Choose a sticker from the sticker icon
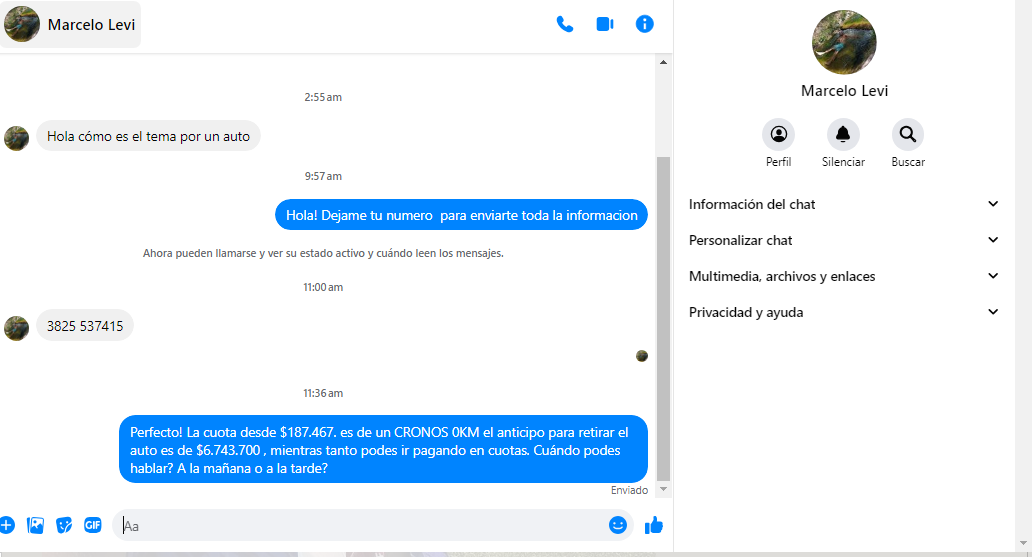The height and width of the screenshot is (557, 1032). [64, 525]
